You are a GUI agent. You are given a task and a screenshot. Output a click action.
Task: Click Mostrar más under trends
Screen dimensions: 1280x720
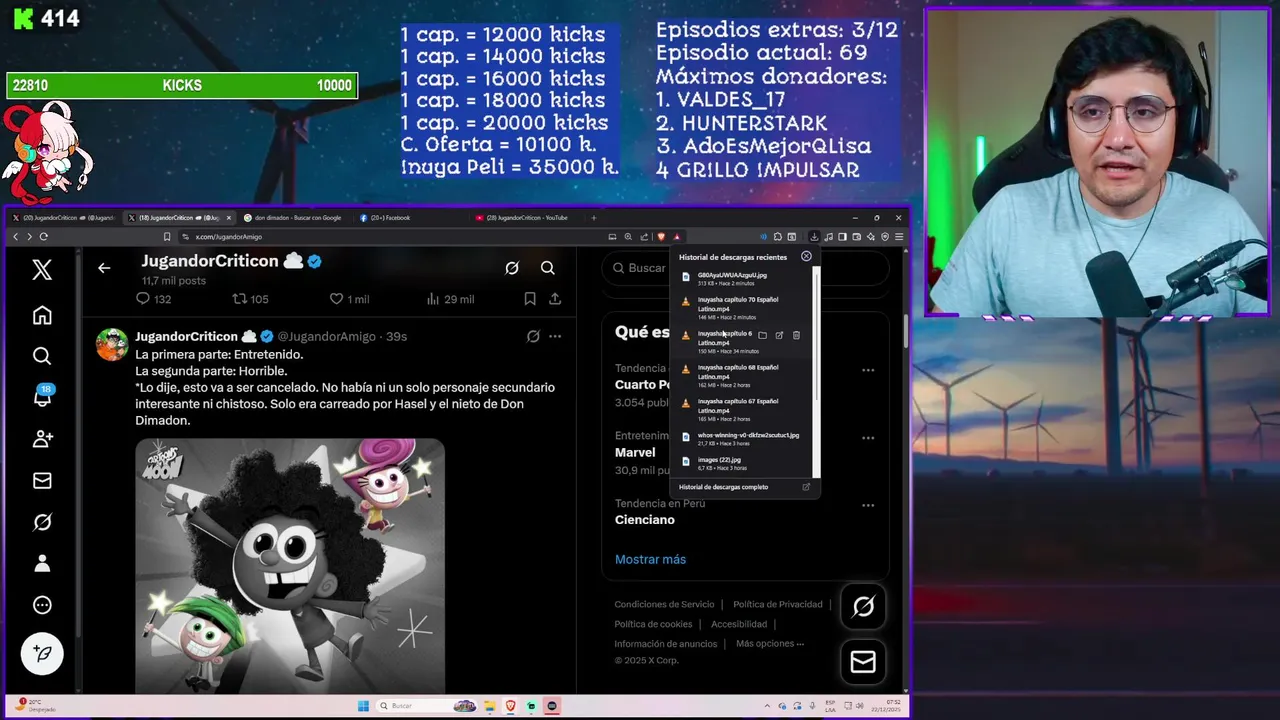click(x=650, y=559)
